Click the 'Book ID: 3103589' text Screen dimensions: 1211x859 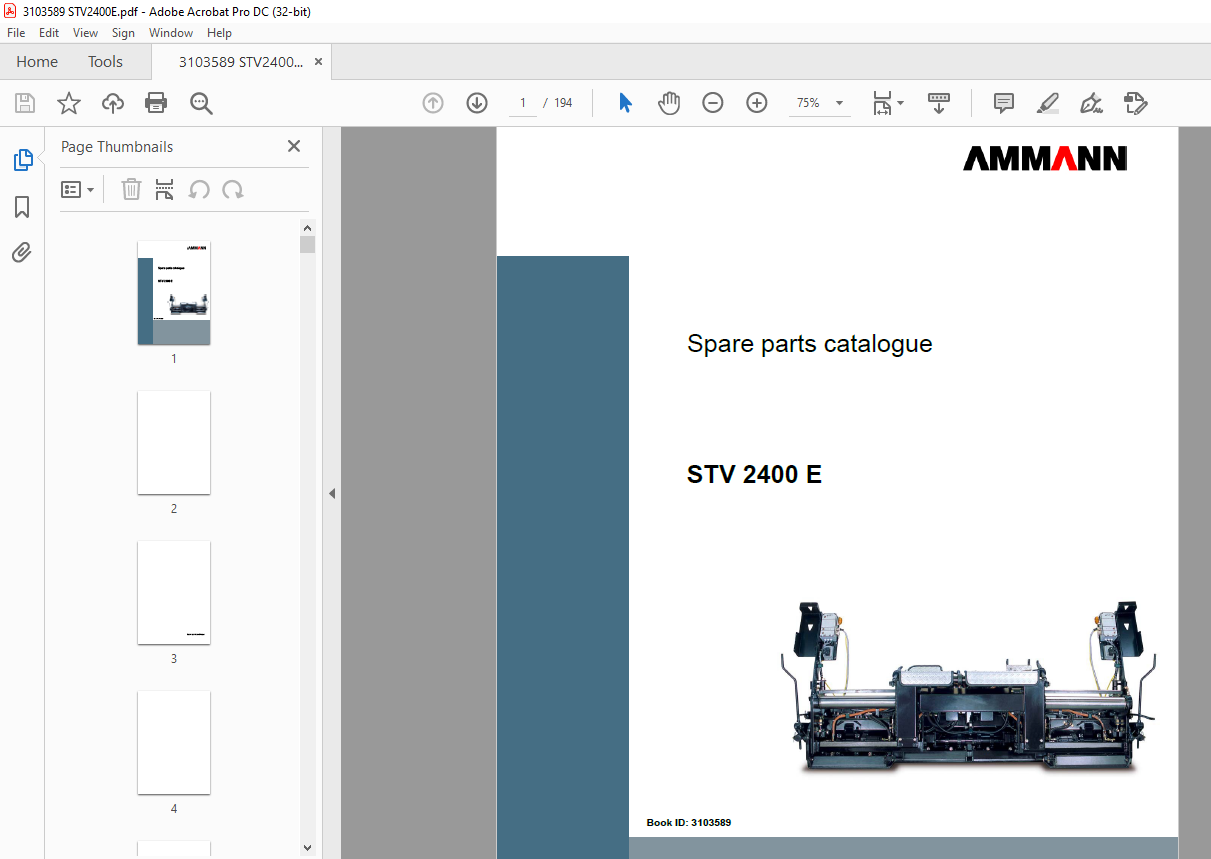tap(689, 823)
